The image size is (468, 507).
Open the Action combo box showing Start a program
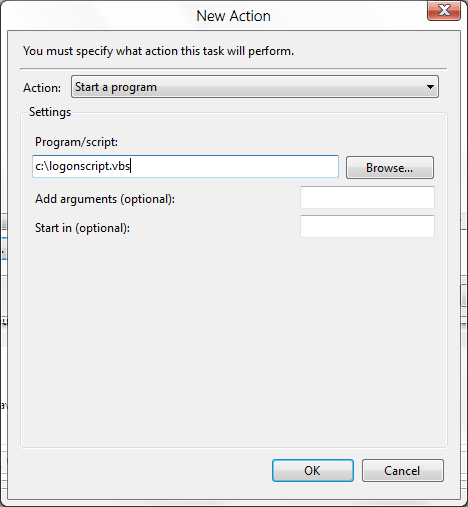tap(255, 87)
